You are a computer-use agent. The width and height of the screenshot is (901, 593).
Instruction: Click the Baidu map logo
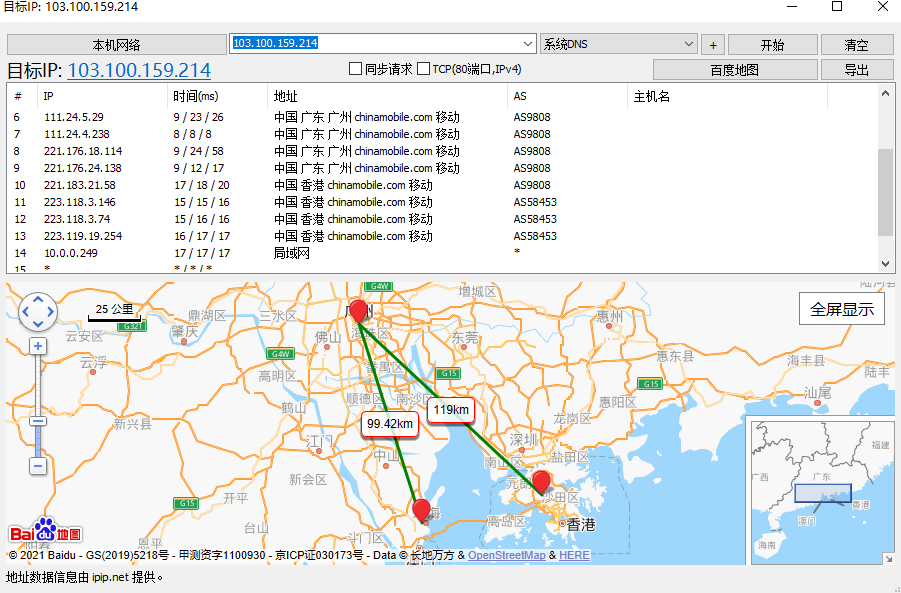tap(45, 531)
